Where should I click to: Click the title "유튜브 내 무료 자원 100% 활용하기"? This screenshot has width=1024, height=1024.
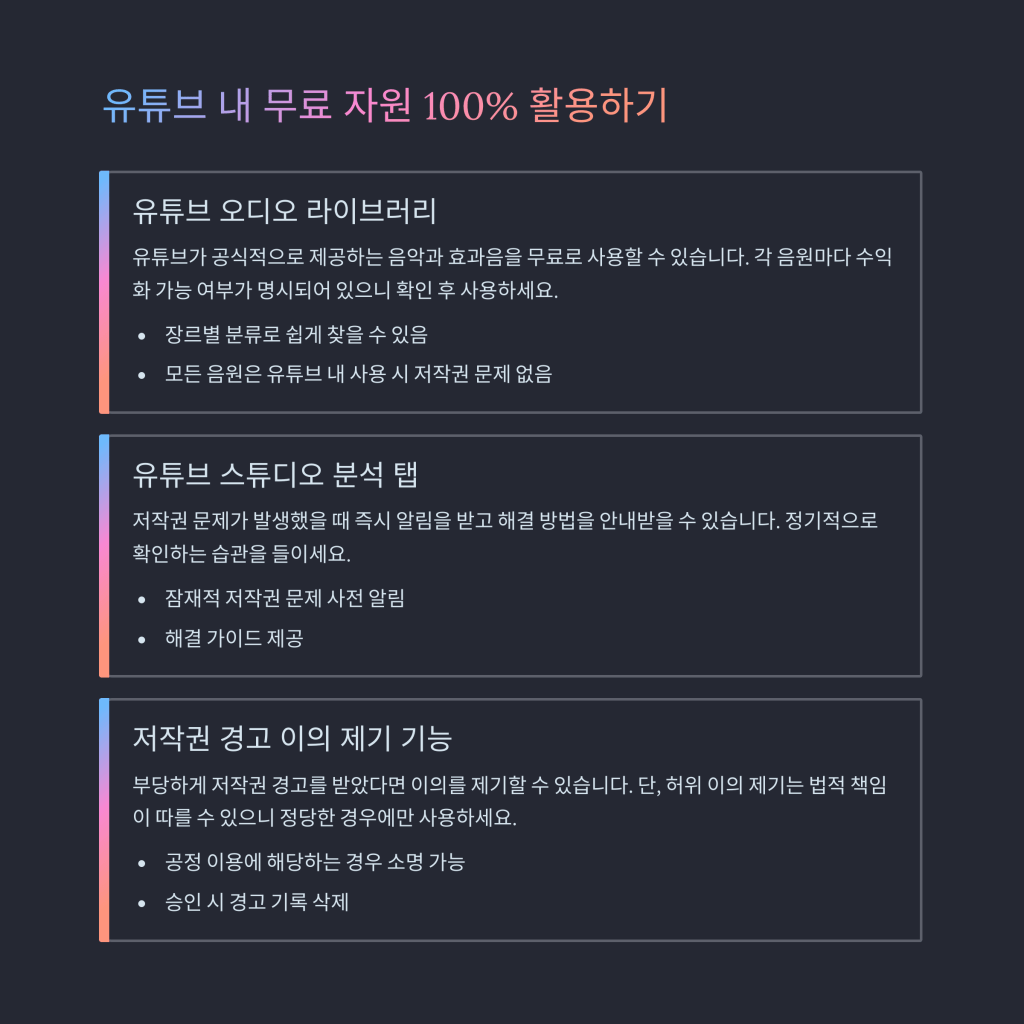coord(385,106)
